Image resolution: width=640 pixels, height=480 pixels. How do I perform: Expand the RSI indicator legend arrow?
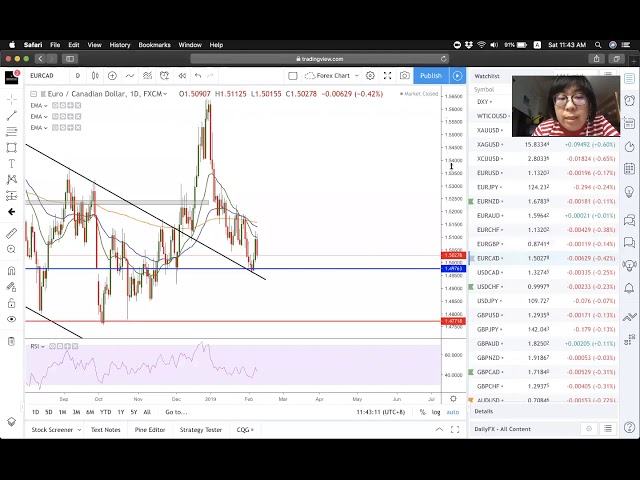click(x=45, y=347)
